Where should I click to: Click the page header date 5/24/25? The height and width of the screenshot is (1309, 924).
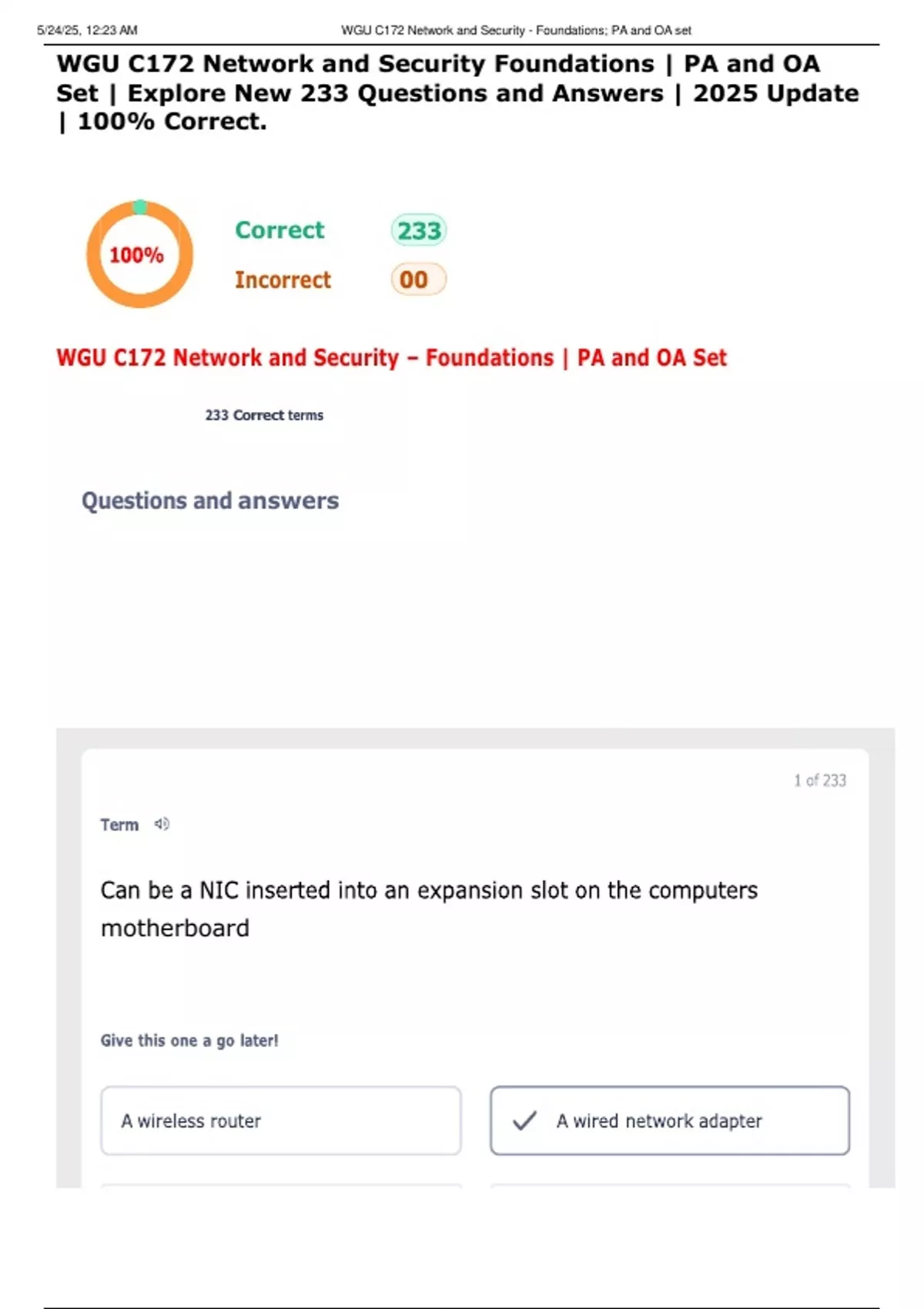pos(87,30)
